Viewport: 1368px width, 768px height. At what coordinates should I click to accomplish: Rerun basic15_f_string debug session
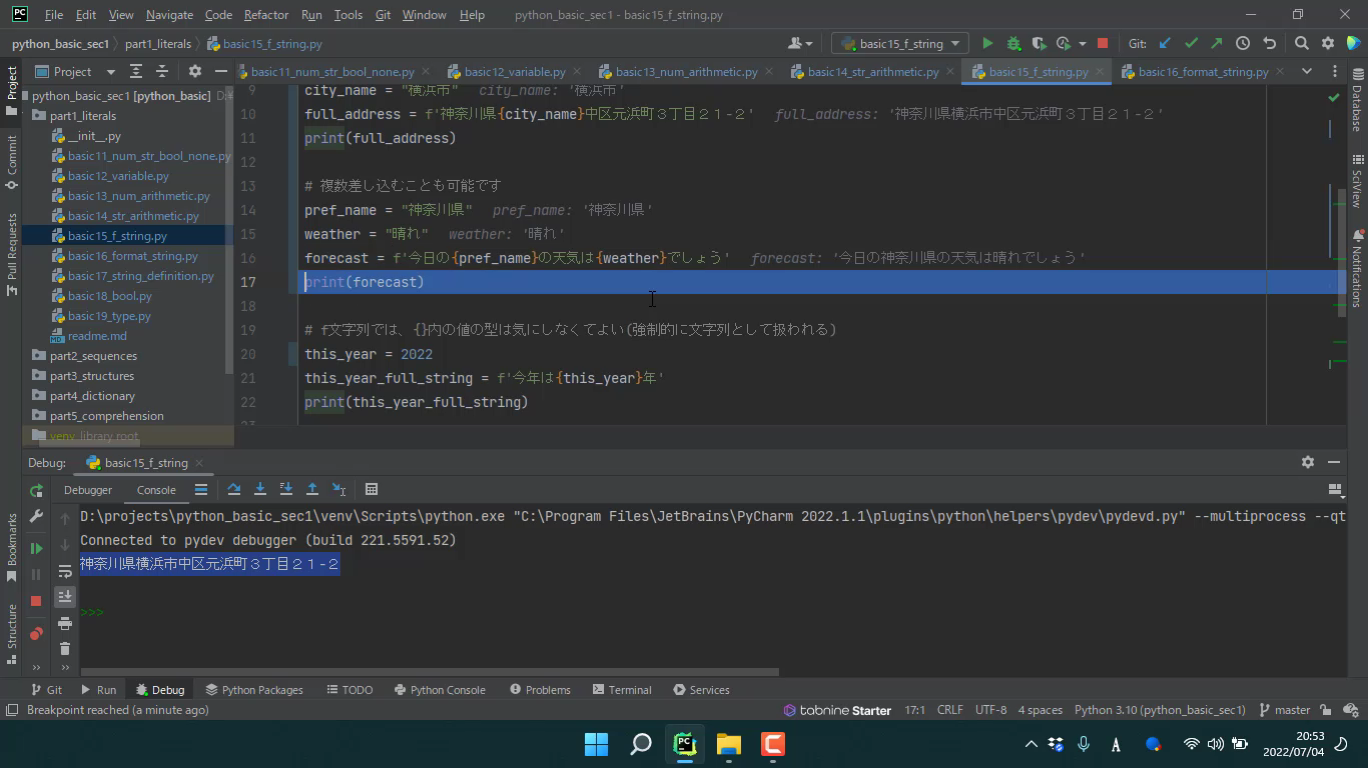click(x=36, y=490)
